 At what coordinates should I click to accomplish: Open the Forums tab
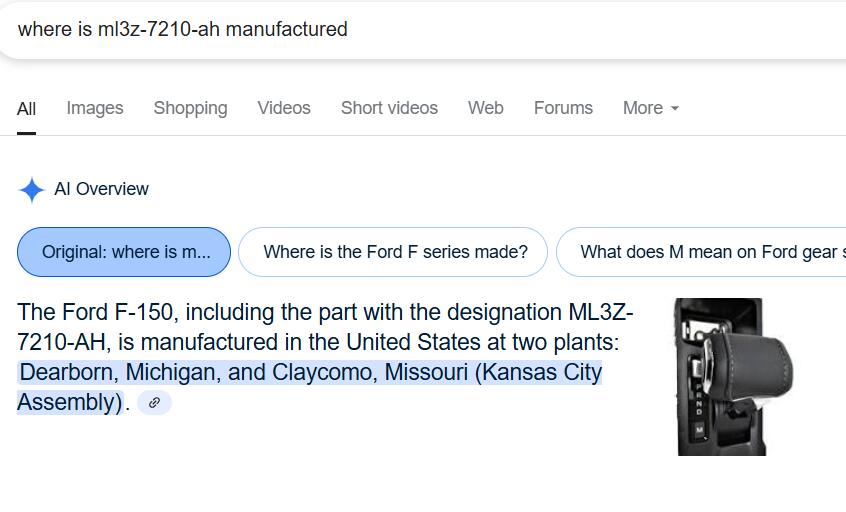[563, 108]
